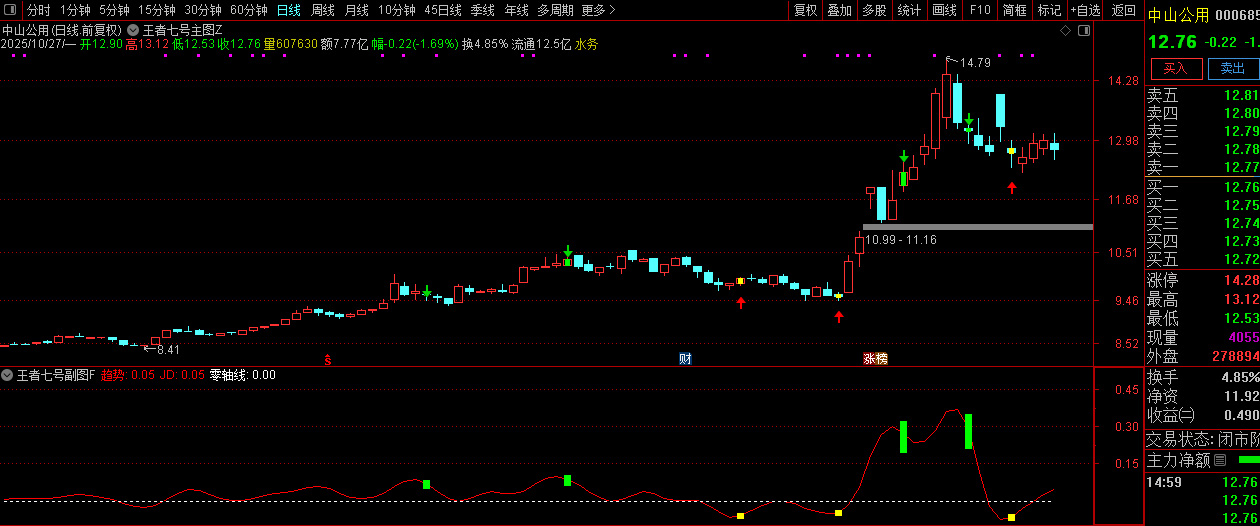Switch to 分时 intraday view
The image size is (1260, 526).
[38, 10]
